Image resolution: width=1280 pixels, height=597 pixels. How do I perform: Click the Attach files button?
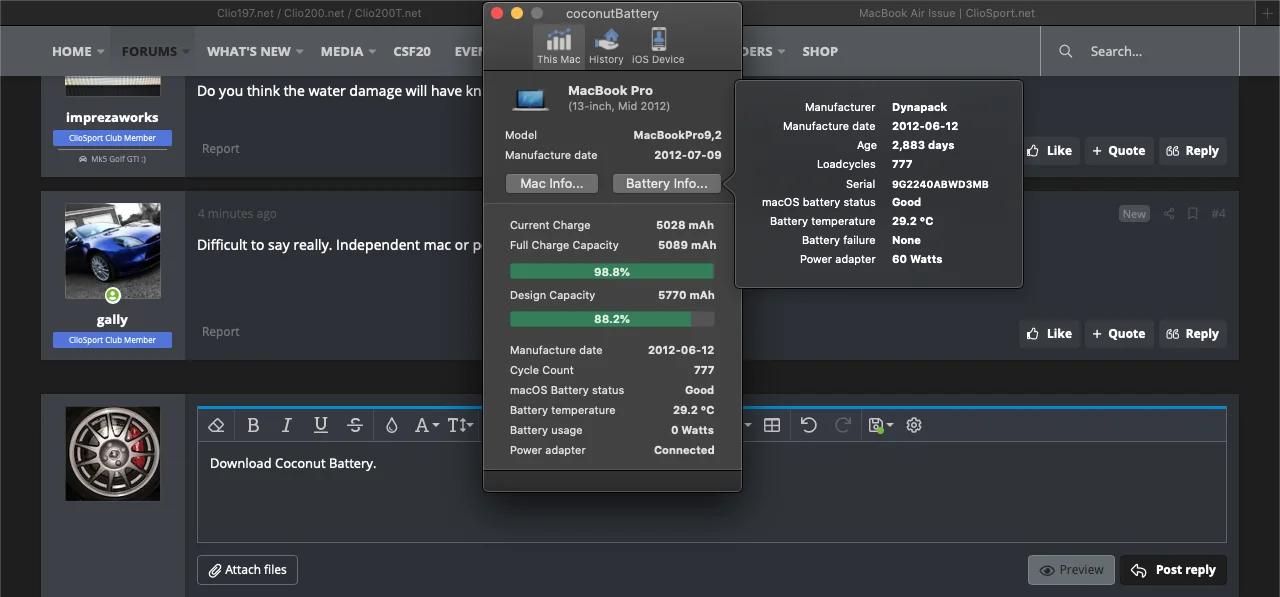click(x=247, y=570)
